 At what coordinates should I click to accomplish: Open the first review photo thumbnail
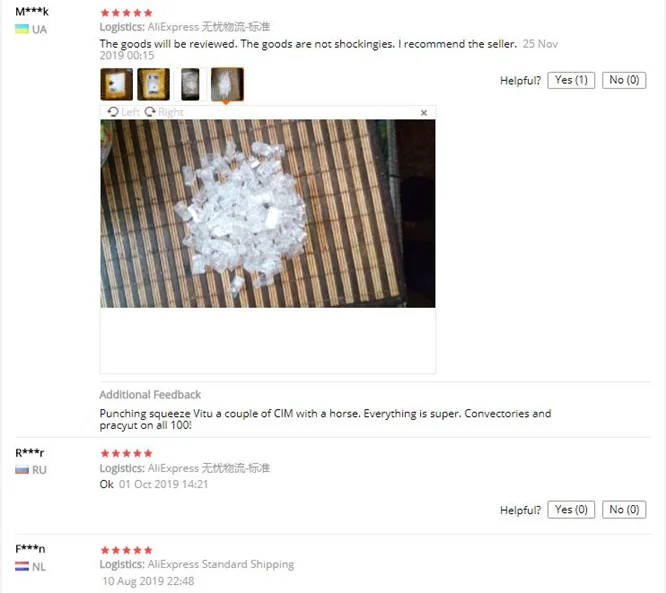(116, 84)
